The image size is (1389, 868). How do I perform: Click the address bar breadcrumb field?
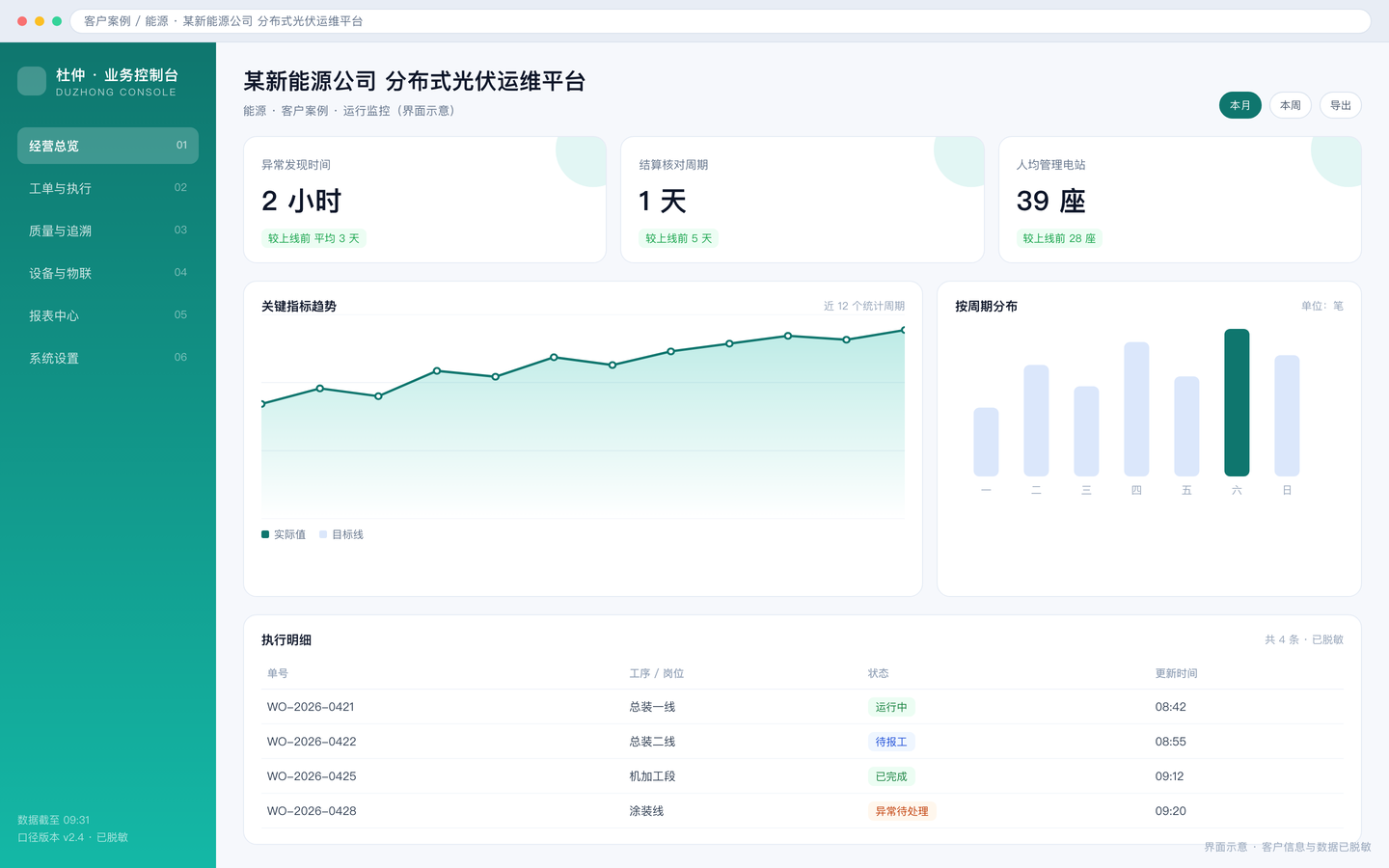click(x=721, y=21)
